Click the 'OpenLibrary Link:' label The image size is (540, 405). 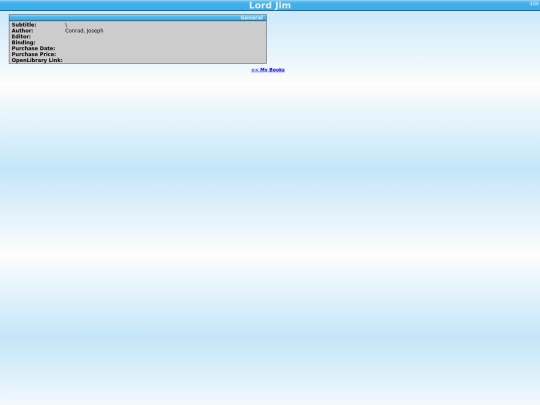(x=37, y=60)
